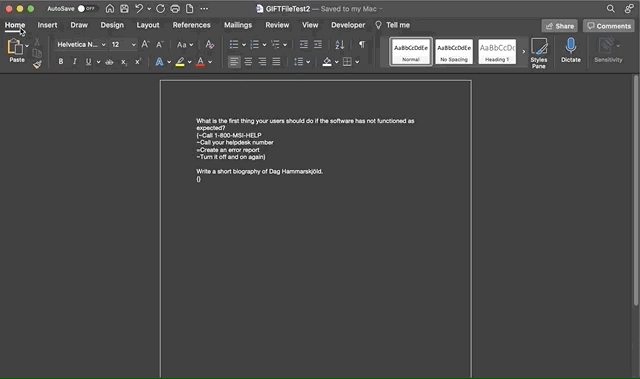Increase indent icon
Viewport: 640px width, 379px height.
point(318,44)
